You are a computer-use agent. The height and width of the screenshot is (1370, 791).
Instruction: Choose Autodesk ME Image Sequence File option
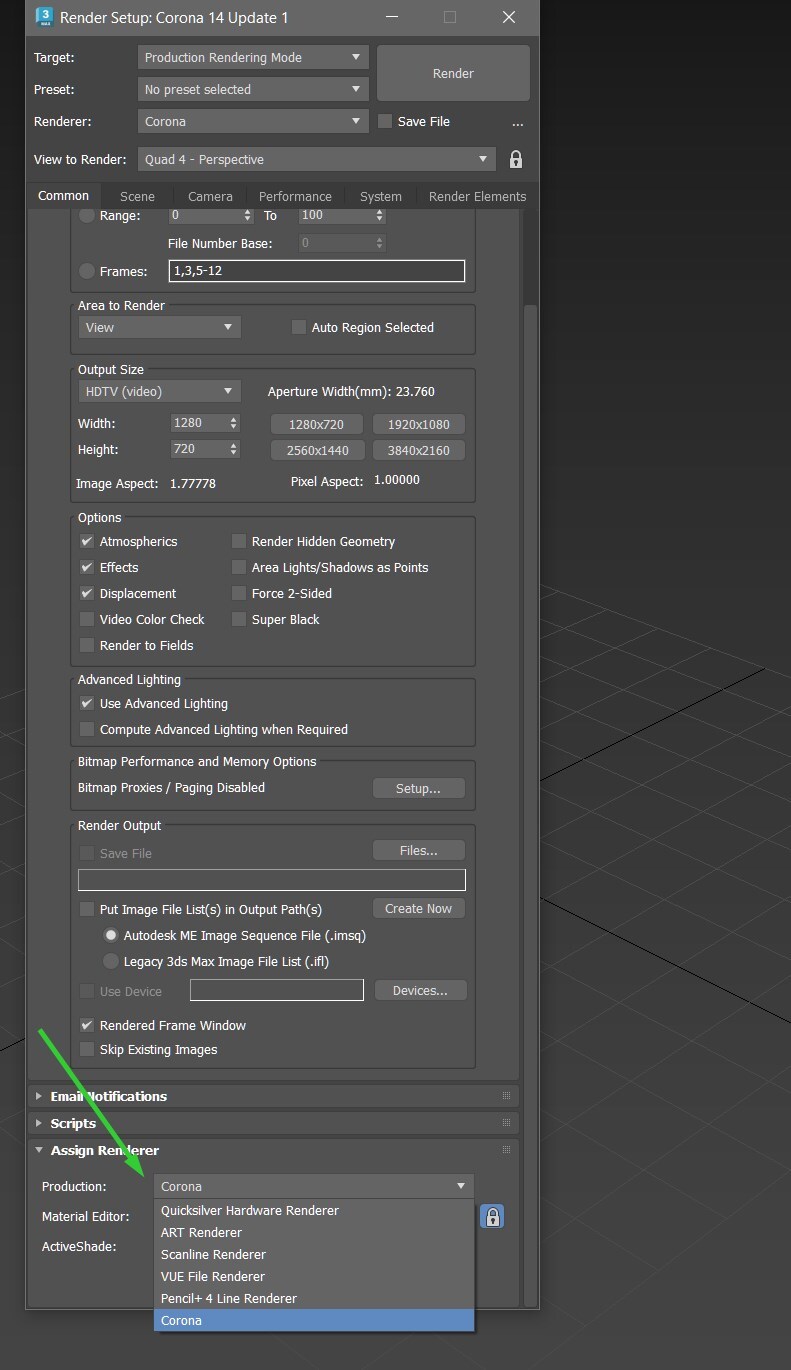(x=111, y=936)
